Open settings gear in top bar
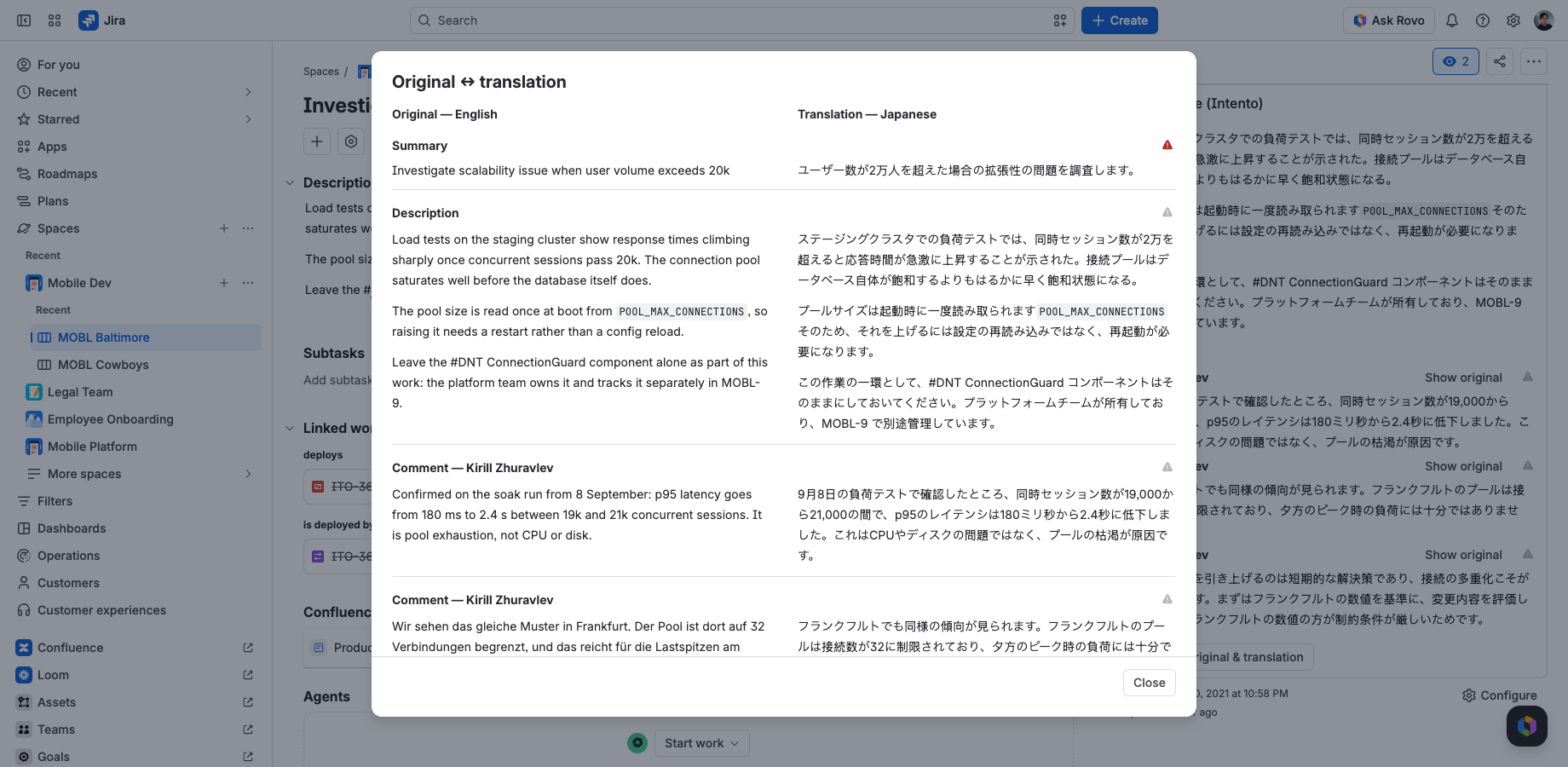This screenshot has width=1568, height=767. (1513, 20)
